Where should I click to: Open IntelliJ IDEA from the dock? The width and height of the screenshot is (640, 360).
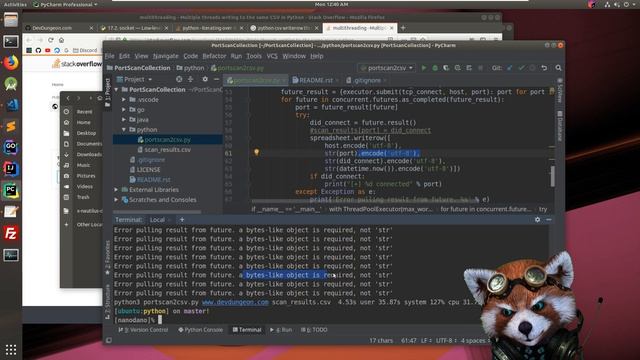tap(11, 169)
